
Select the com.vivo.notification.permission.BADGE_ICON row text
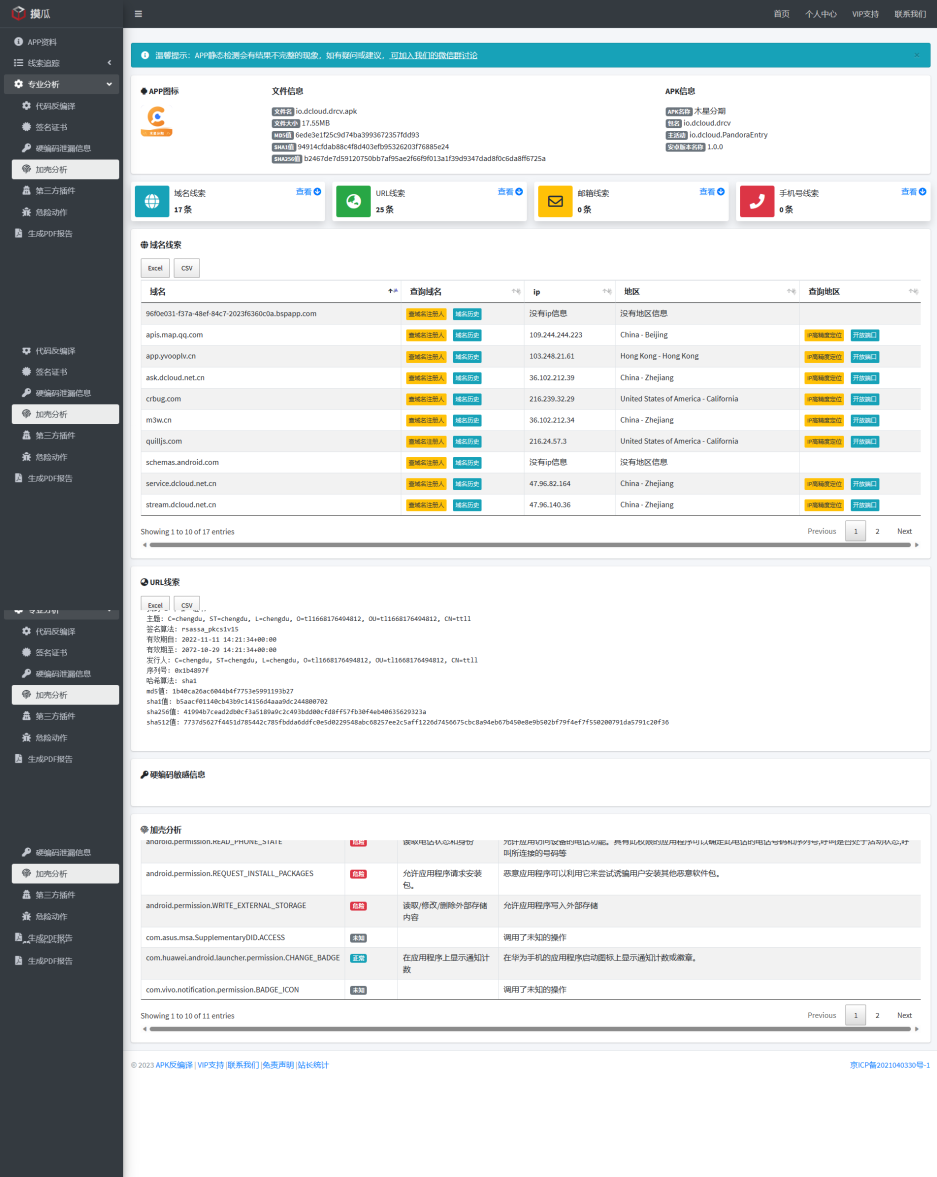coord(222,990)
